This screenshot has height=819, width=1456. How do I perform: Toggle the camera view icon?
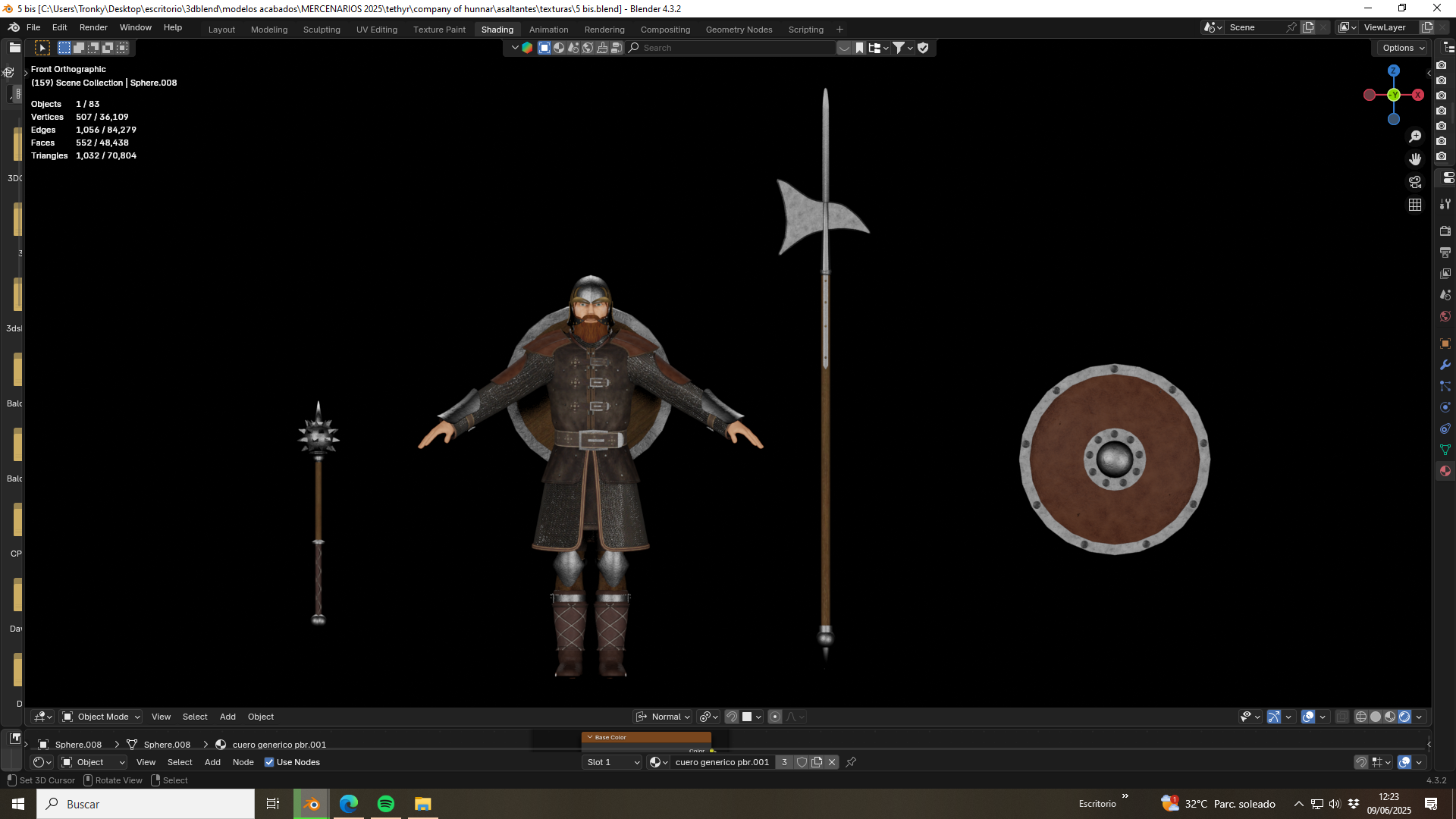click(x=1415, y=182)
